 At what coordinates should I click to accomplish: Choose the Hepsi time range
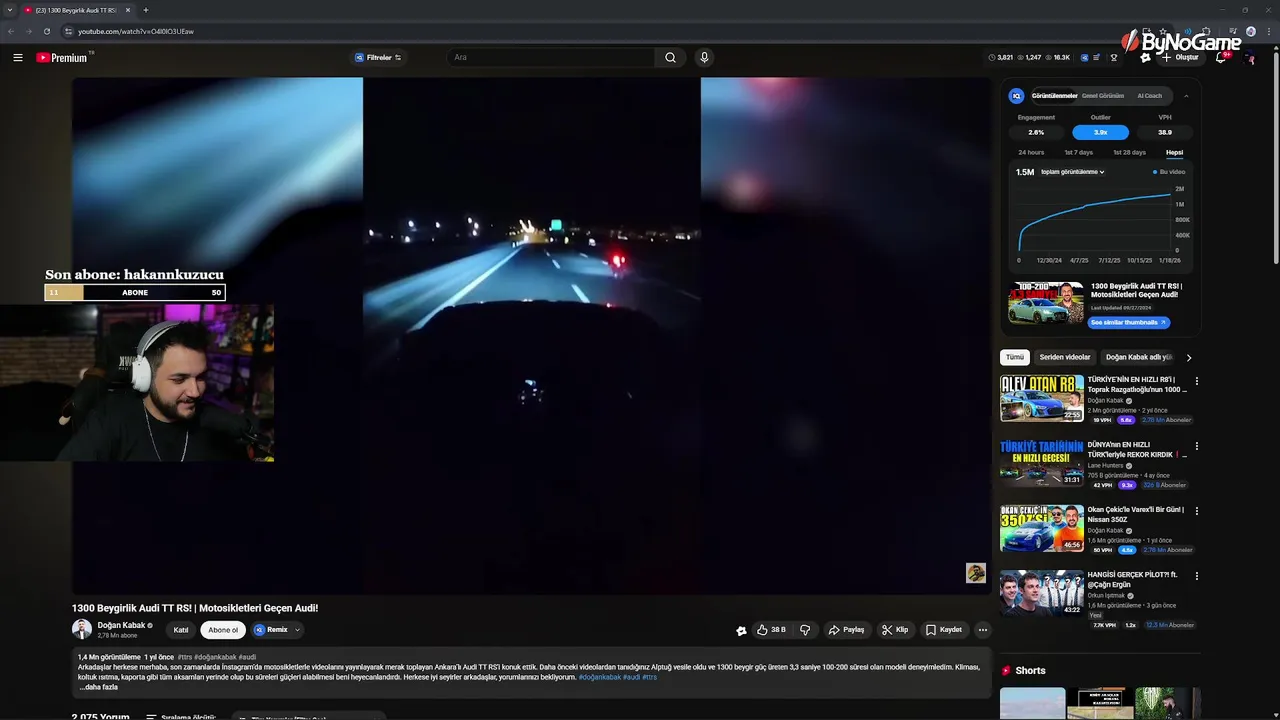coord(1174,153)
